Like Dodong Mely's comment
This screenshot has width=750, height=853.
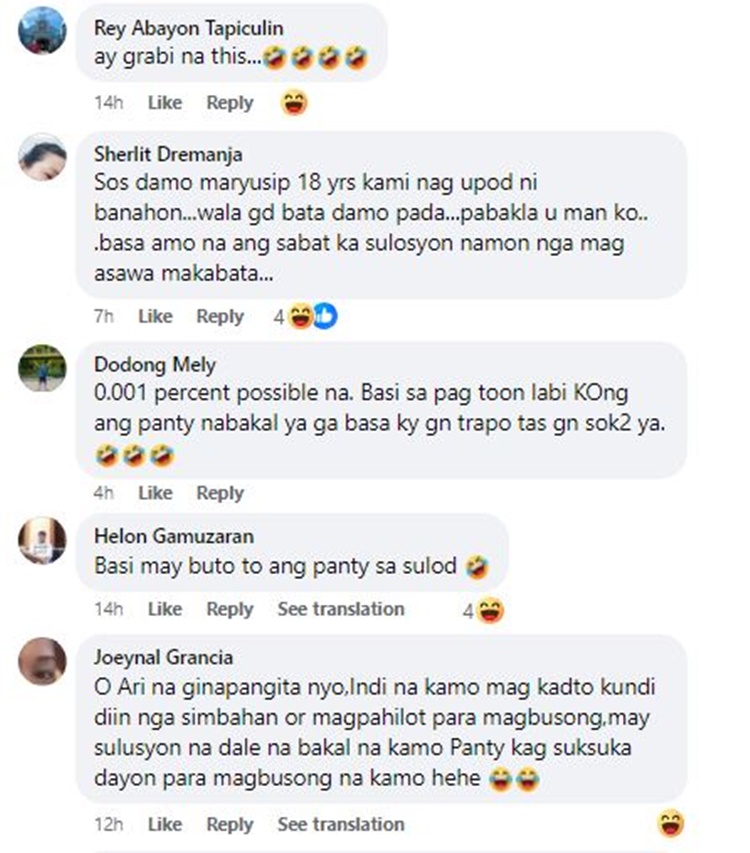coord(155,493)
